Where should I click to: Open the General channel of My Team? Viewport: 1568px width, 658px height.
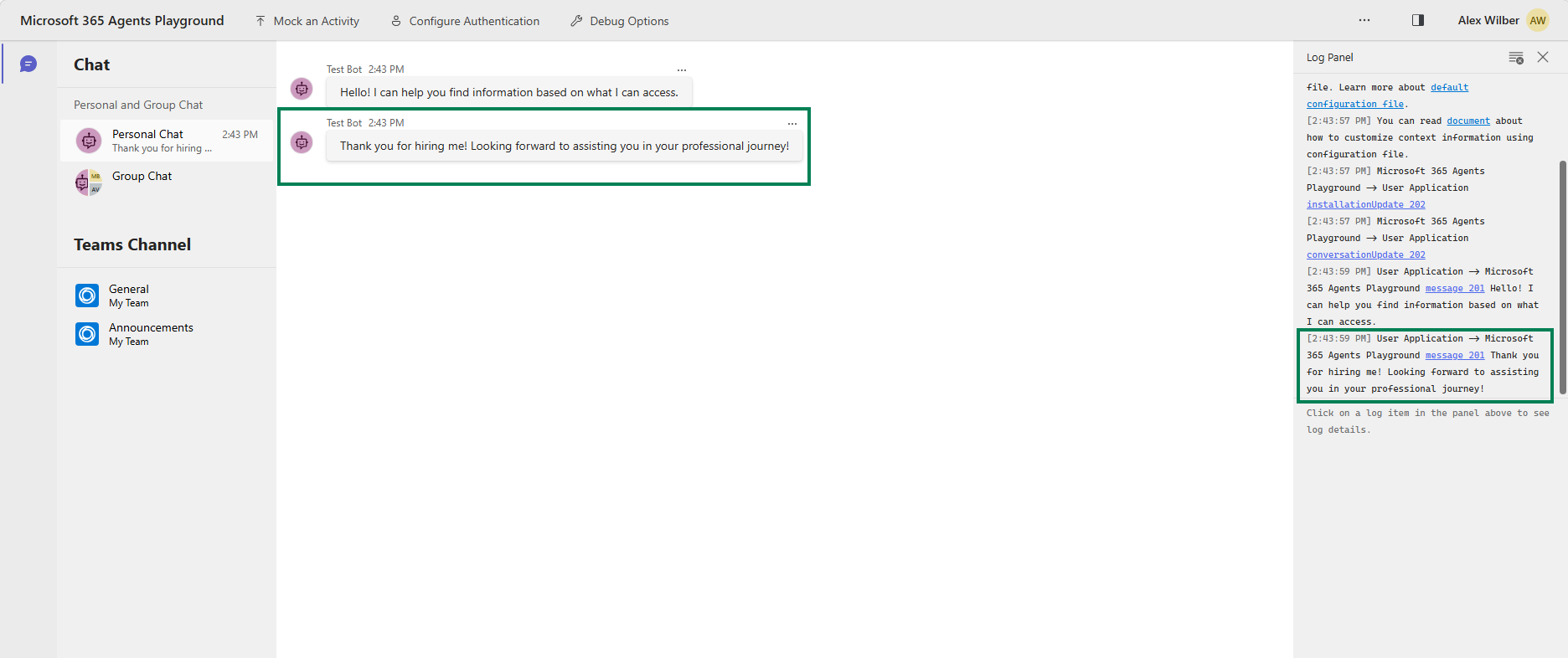[167, 296]
